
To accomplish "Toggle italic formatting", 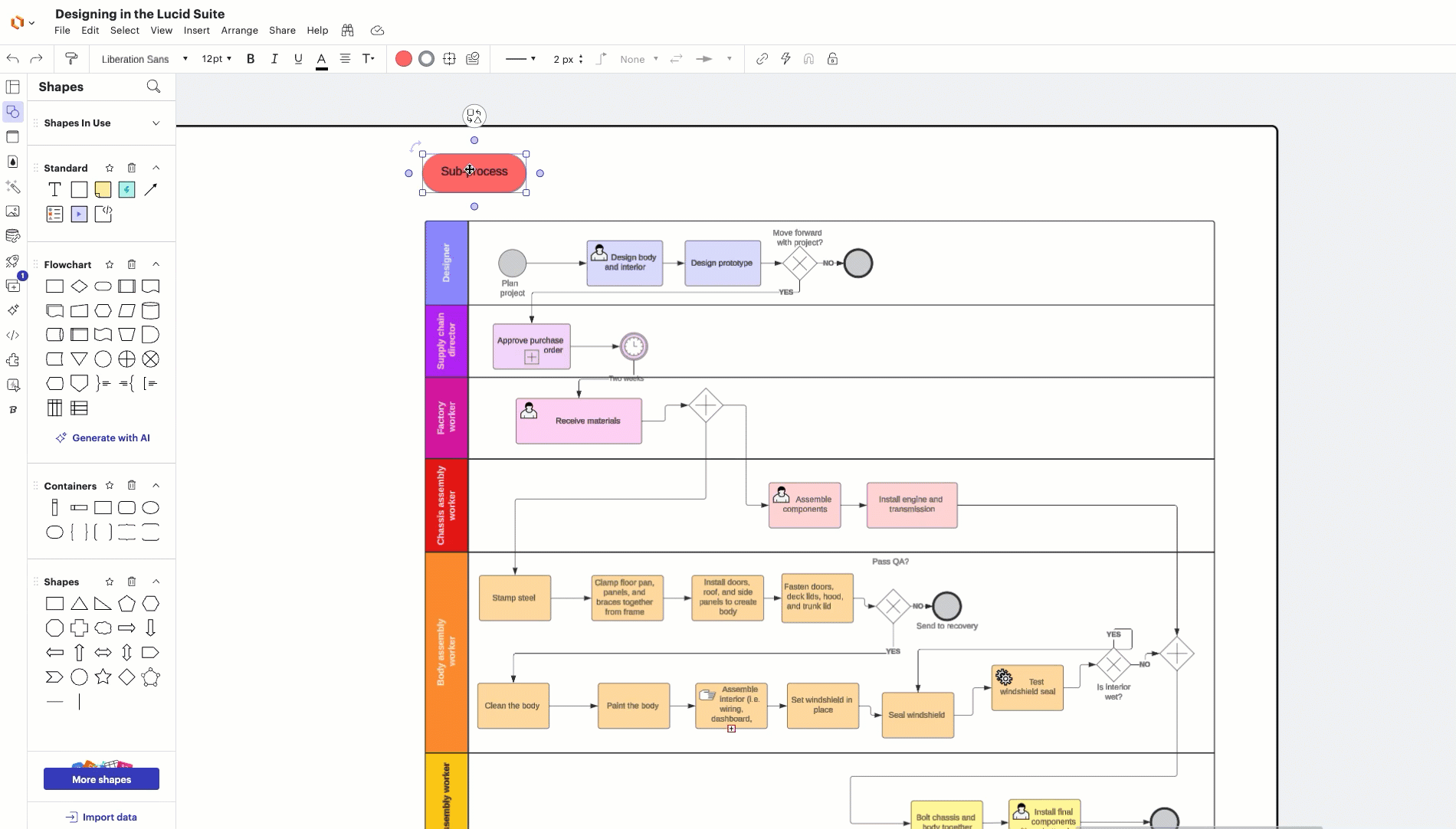I will click(x=274, y=59).
